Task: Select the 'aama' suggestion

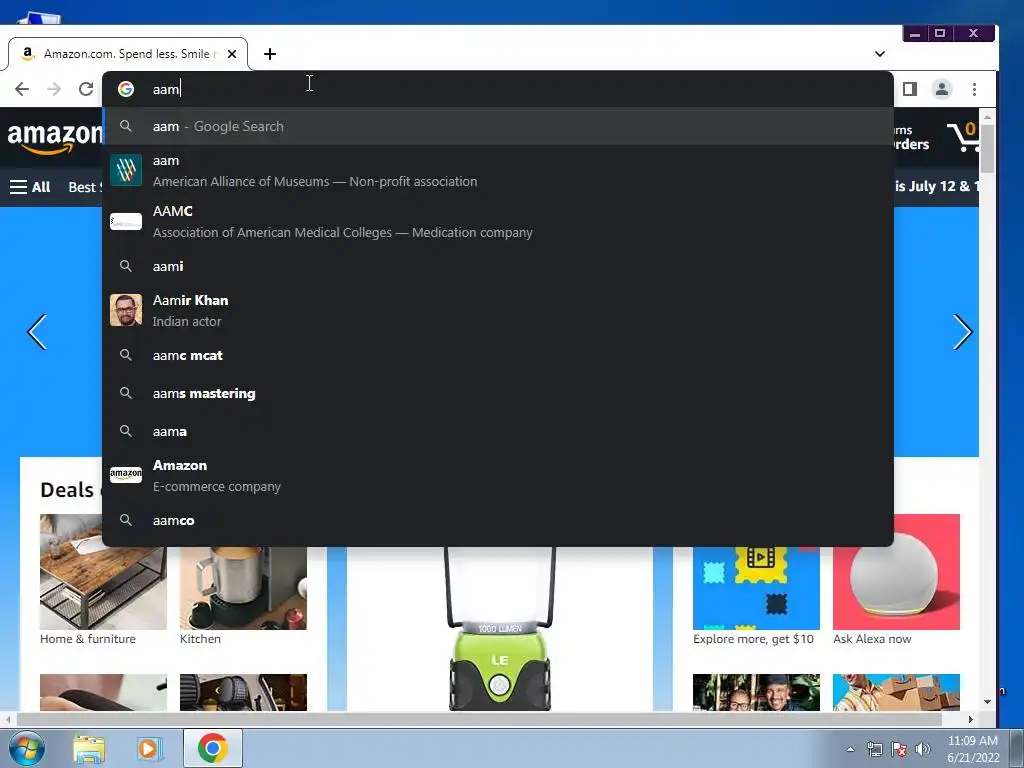Action: coord(498,431)
